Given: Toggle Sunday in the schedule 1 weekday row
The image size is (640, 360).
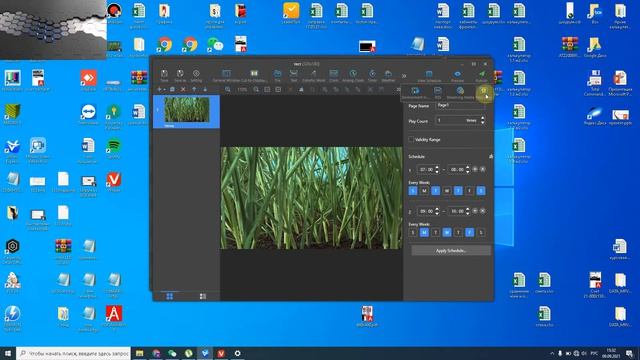Looking at the screenshot, I should click(x=413, y=191).
